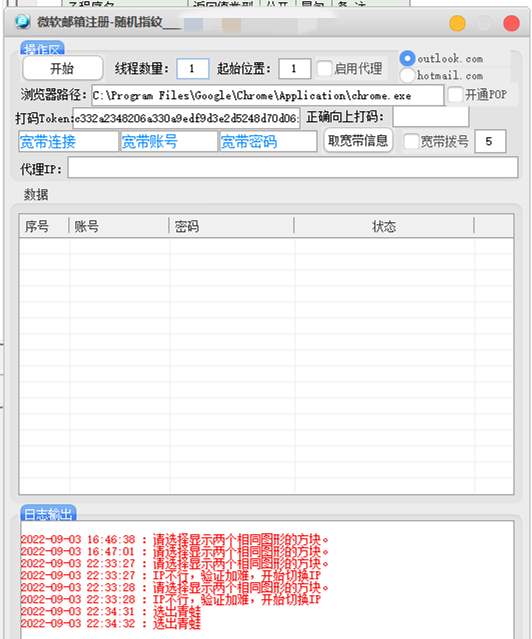This screenshot has height=639, width=532.
Task: Click the 浏览器路径 browser path field
Action: 267,95
